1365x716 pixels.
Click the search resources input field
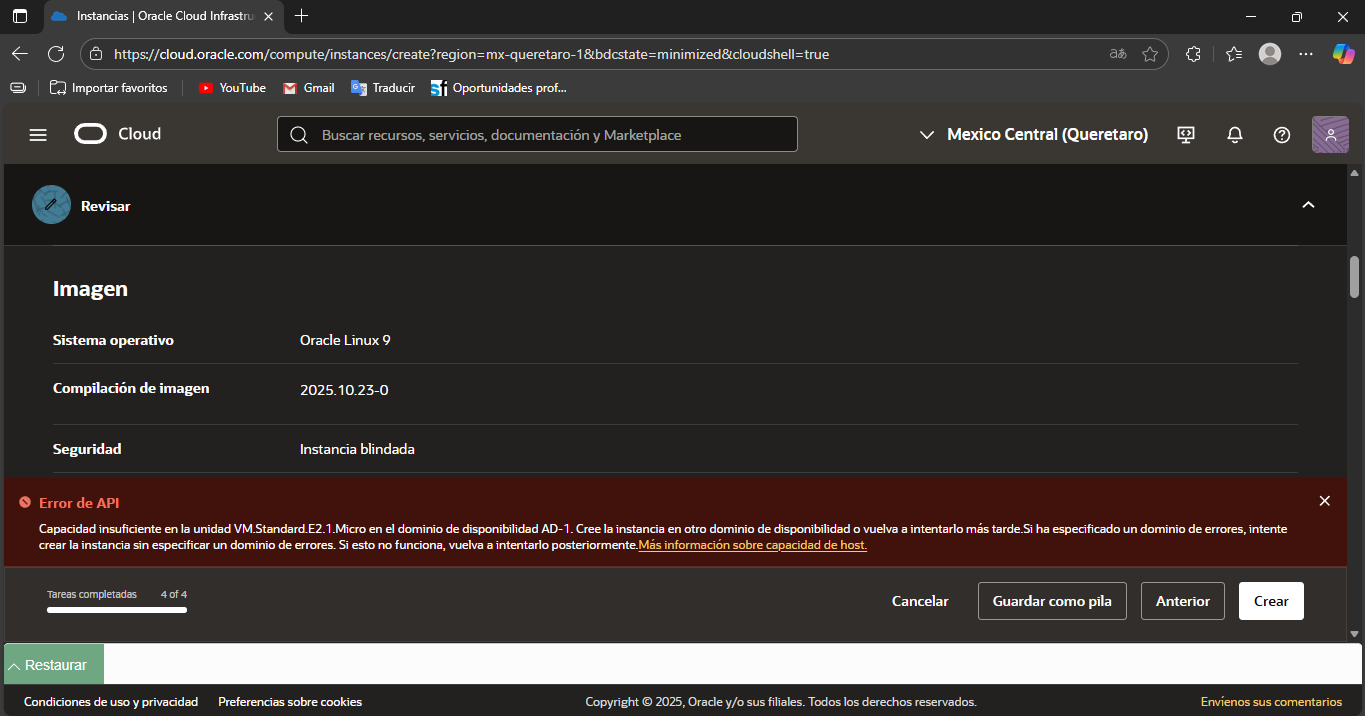[537, 135]
